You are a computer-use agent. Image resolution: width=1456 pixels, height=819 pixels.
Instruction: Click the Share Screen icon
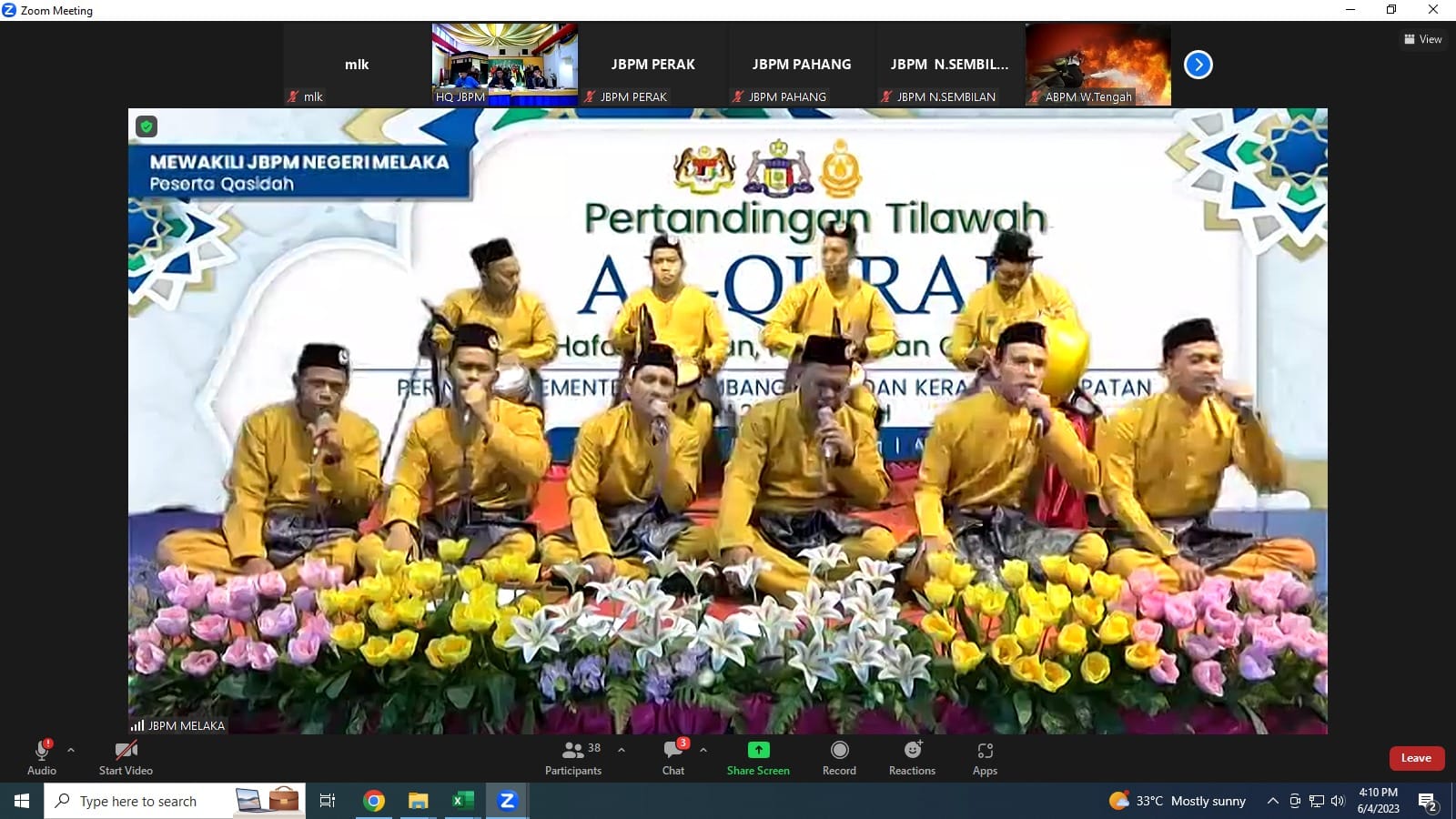758,750
